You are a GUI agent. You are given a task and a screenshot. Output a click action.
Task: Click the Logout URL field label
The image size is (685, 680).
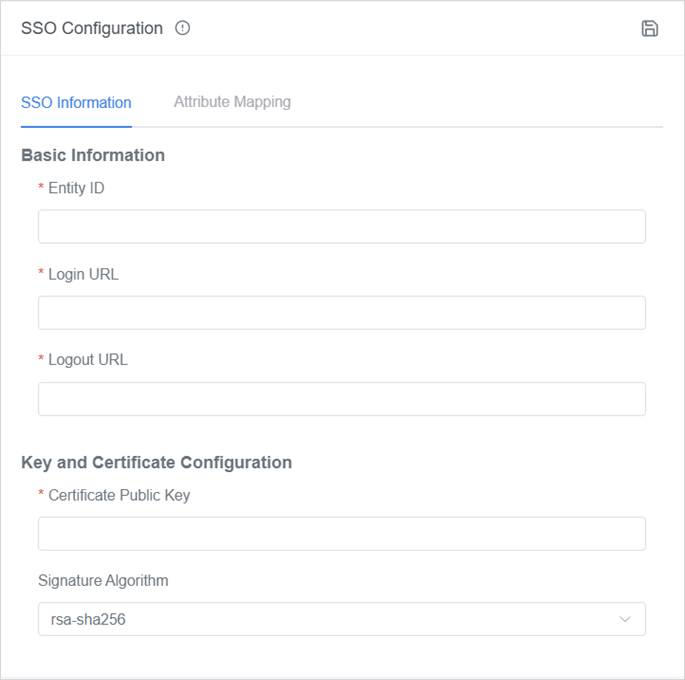coord(88,360)
